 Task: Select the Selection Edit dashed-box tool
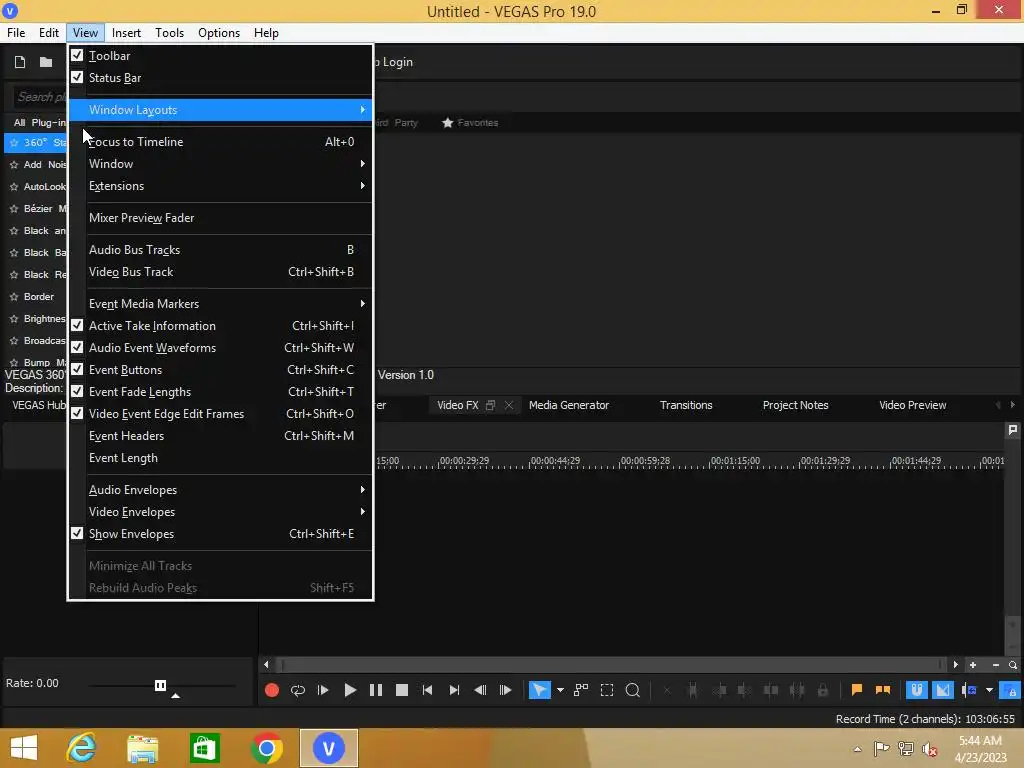pos(607,690)
